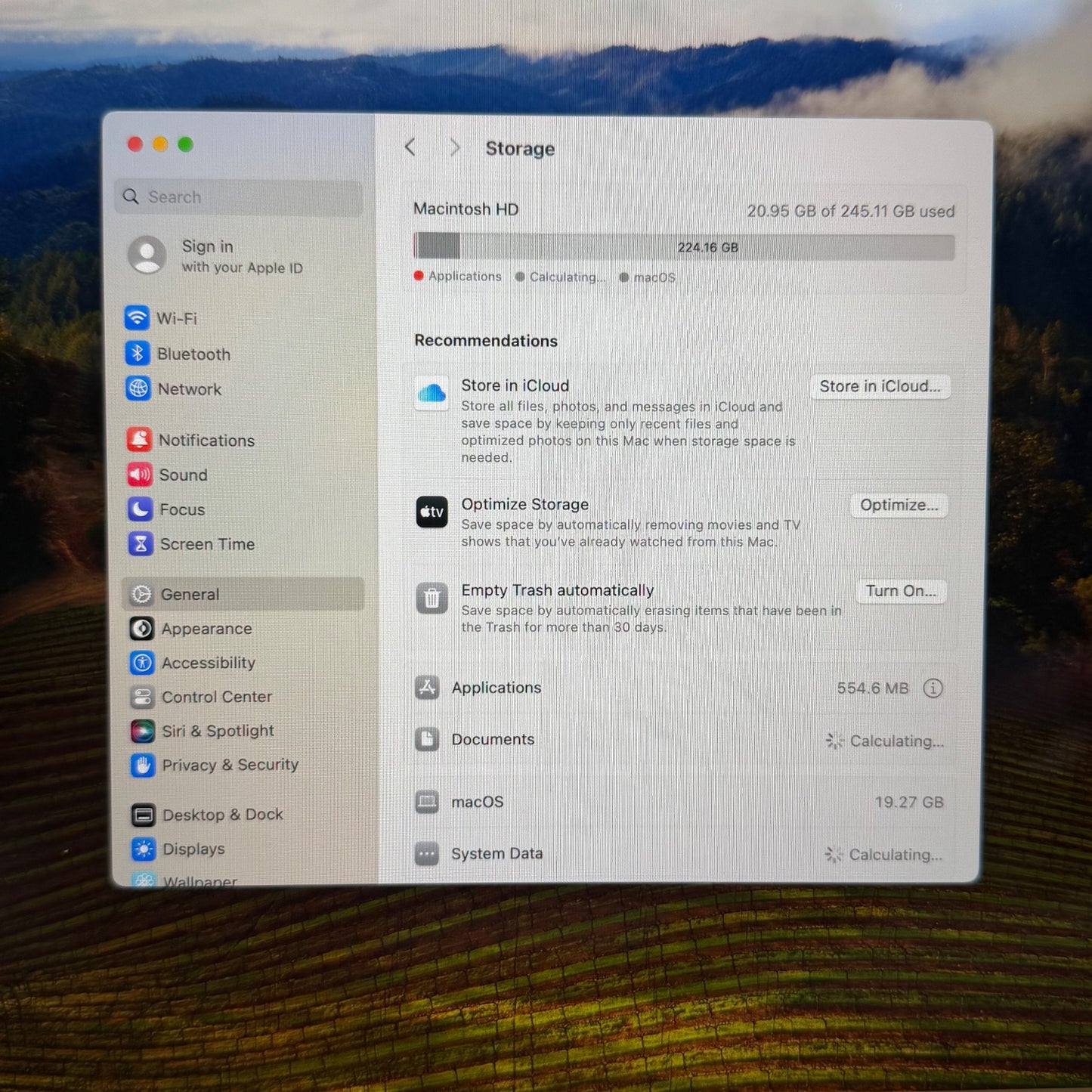Click the Bluetooth icon in sidebar
The height and width of the screenshot is (1092, 1092).
tap(138, 354)
